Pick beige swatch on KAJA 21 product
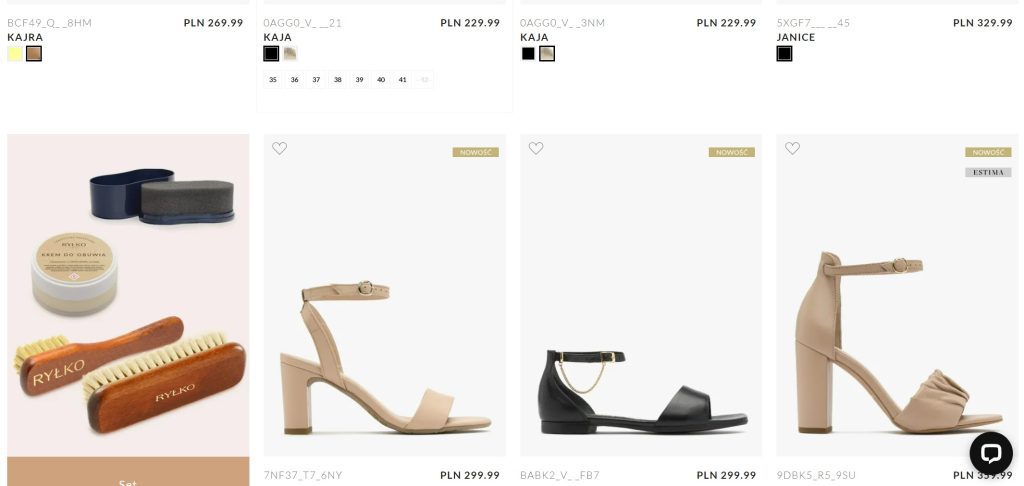Viewport: 1024px width, 486px height. (x=290, y=54)
